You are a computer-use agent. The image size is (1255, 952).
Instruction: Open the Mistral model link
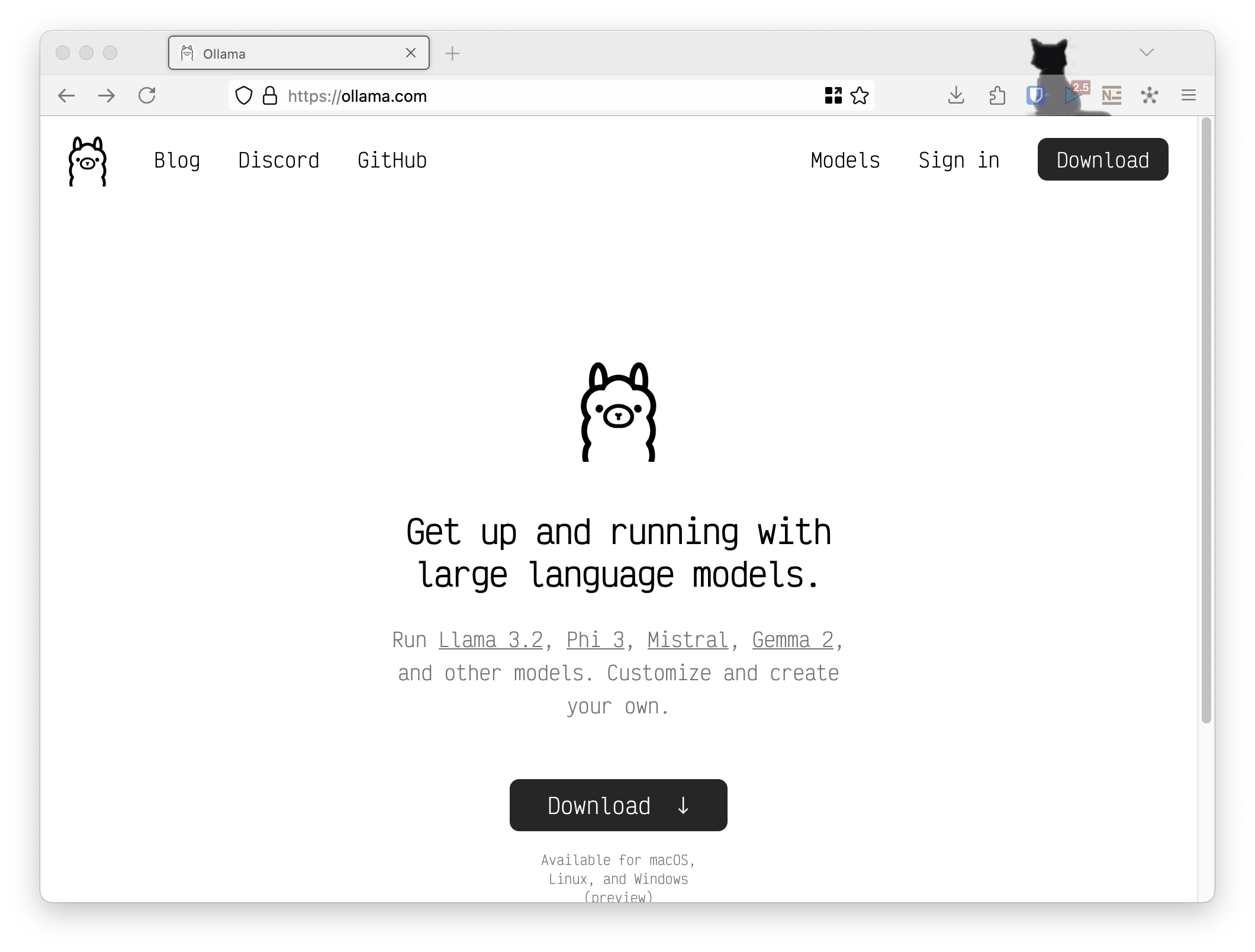click(x=688, y=640)
